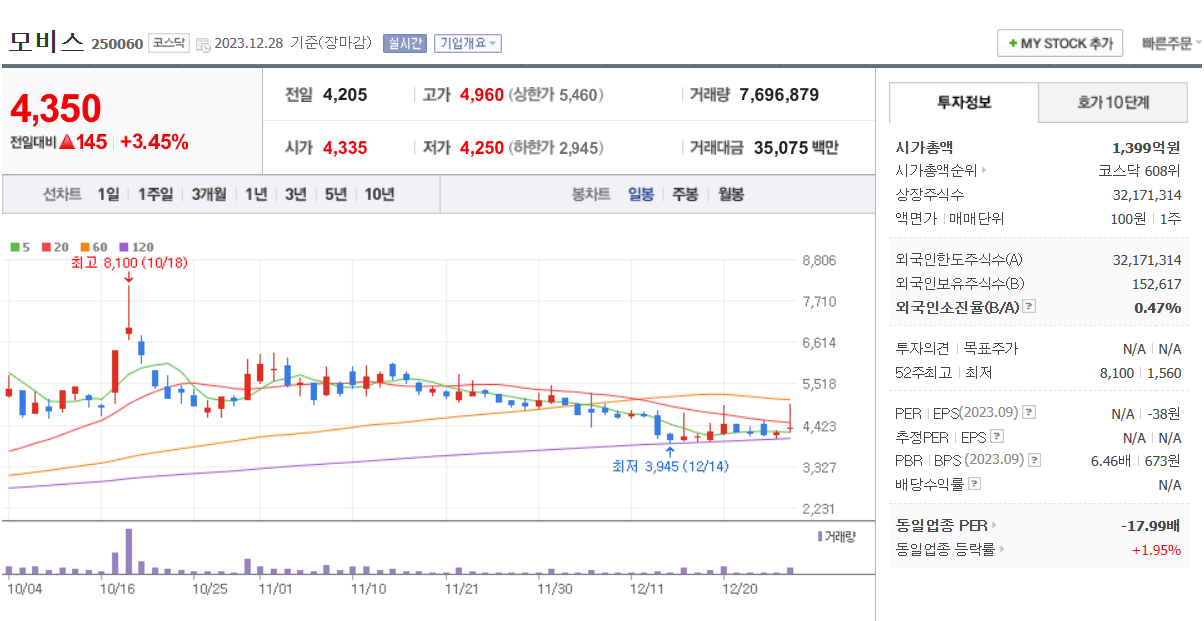Select 주봉 candlestick chart

click(685, 194)
